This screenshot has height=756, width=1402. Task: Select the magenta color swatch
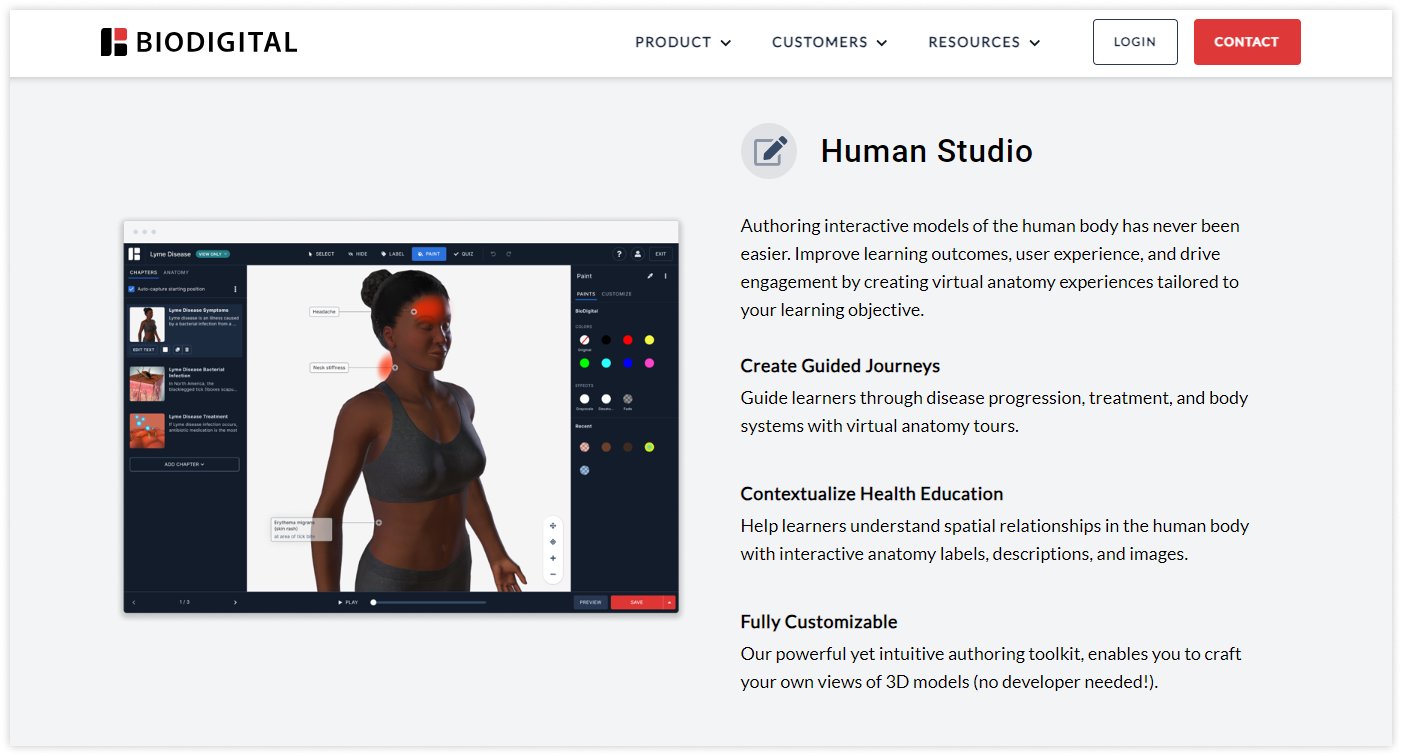pyautogui.click(x=649, y=363)
